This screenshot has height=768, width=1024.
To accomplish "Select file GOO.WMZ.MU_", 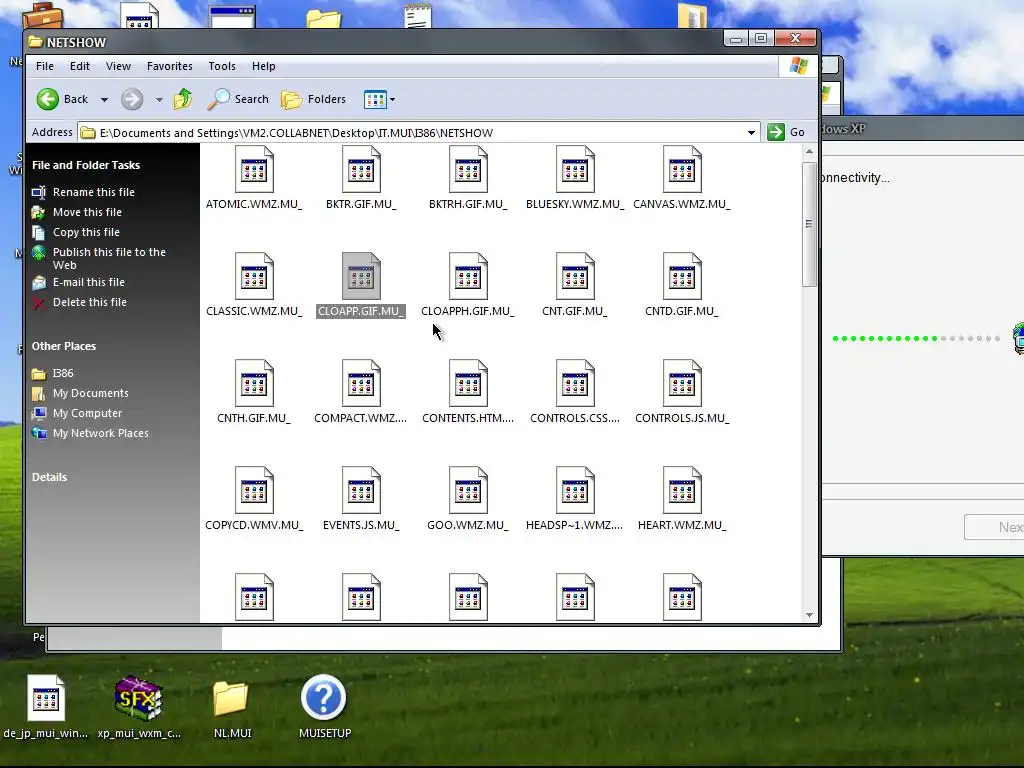I will click(x=468, y=499).
